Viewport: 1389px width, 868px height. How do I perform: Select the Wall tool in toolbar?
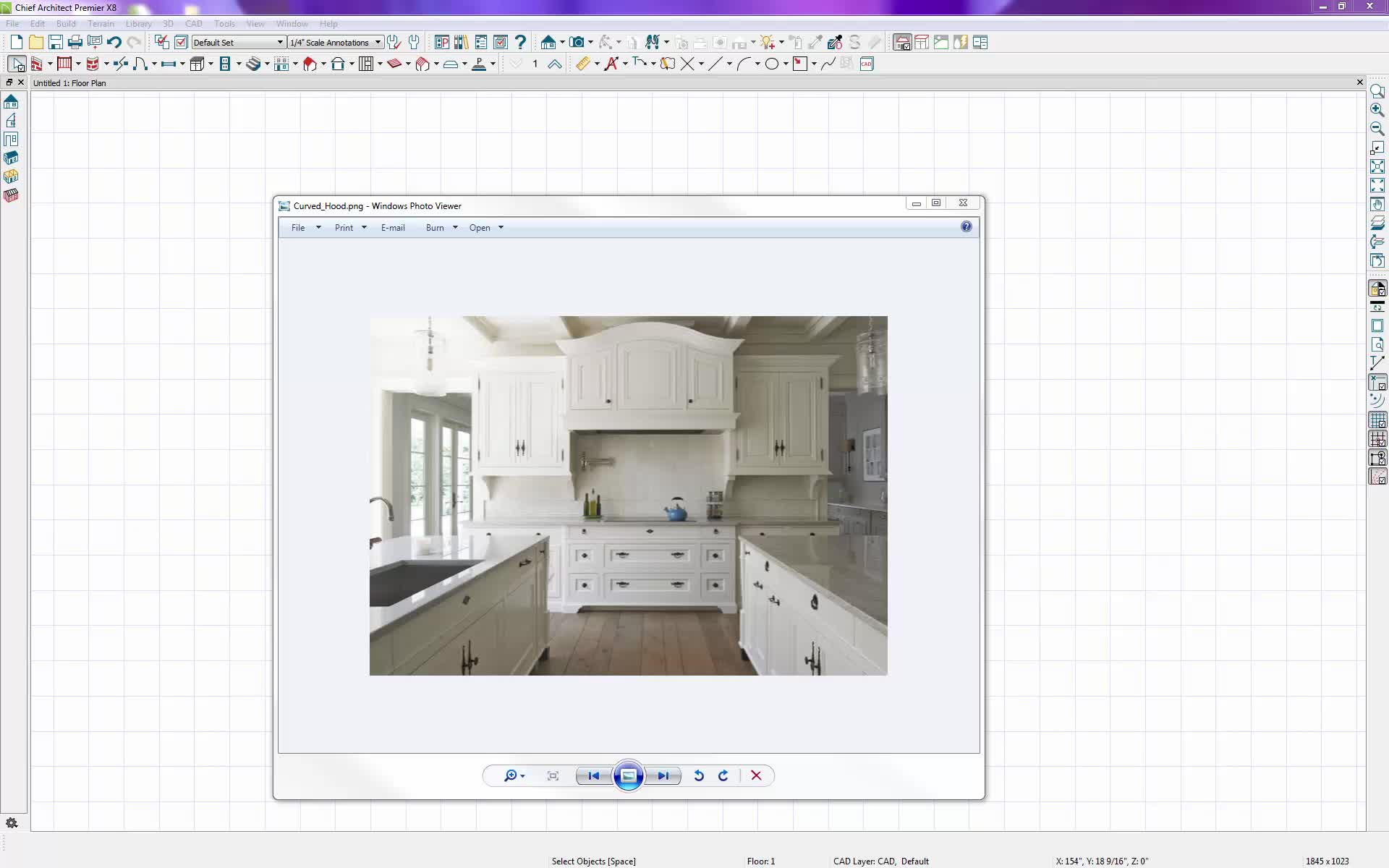coord(36,64)
